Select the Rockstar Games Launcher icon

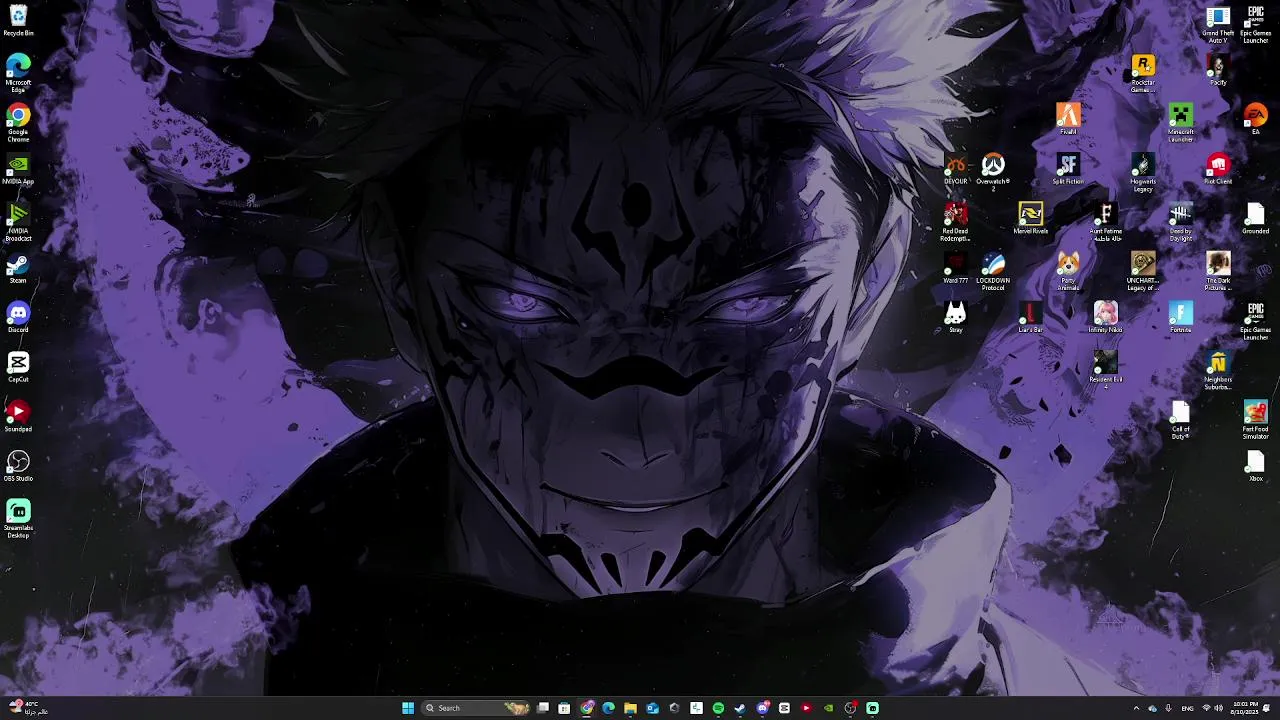(x=1143, y=73)
